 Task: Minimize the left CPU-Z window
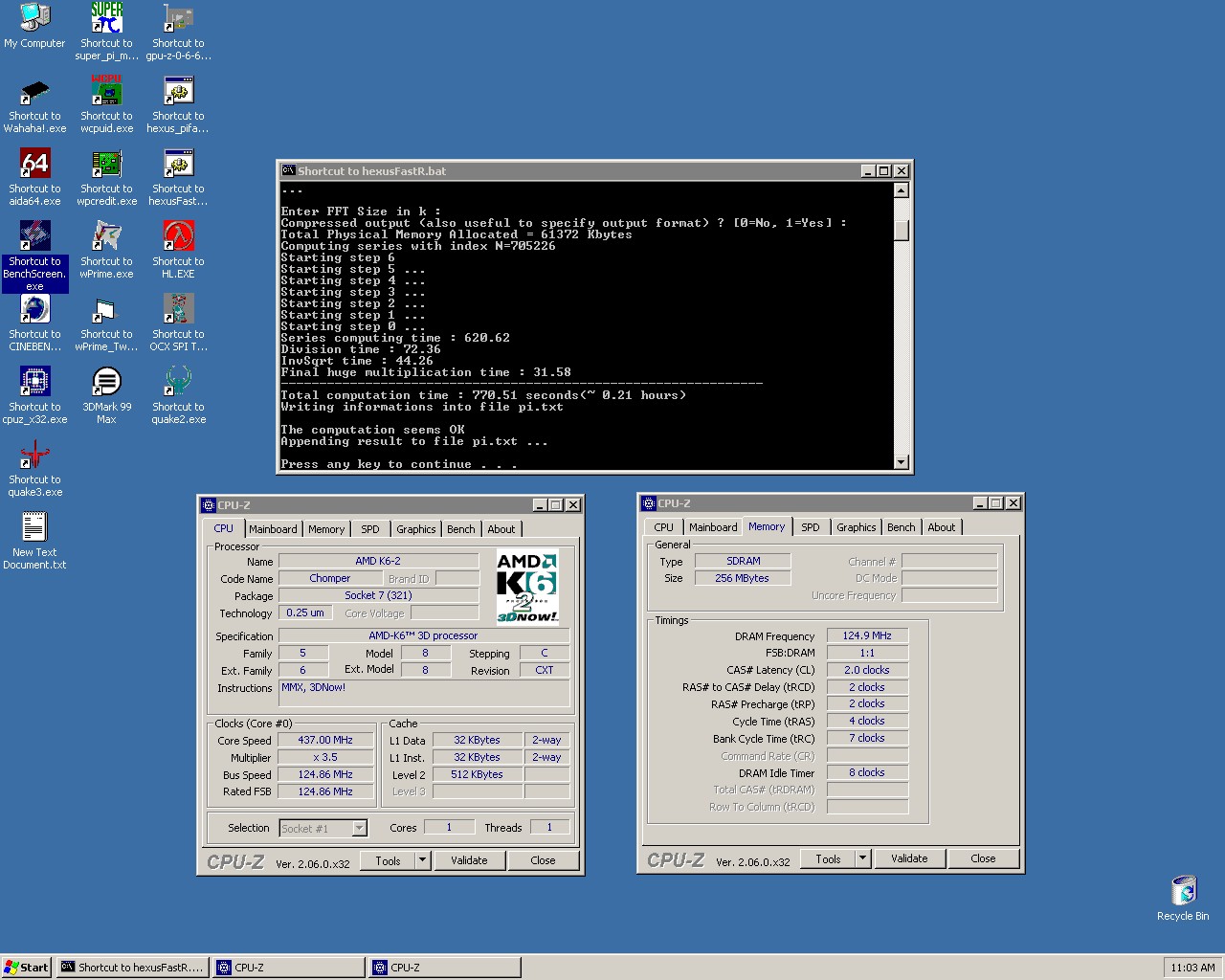540,505
